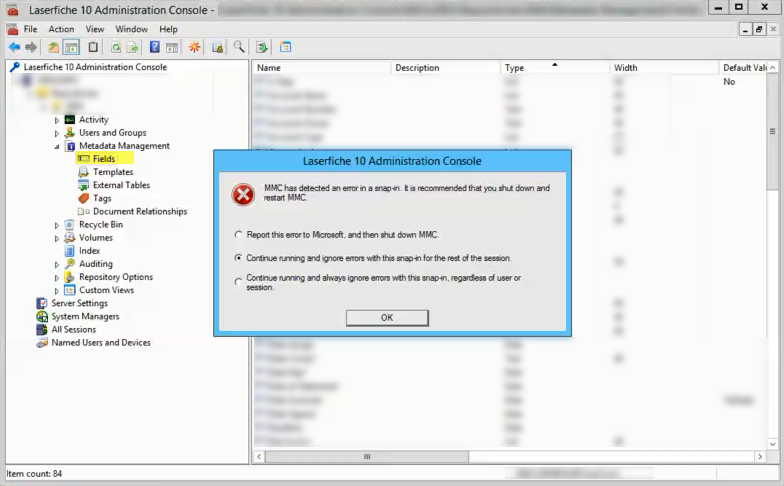784x486 pixels.
Task: Click the Back arrow toolbar icon
Action: 14,47
